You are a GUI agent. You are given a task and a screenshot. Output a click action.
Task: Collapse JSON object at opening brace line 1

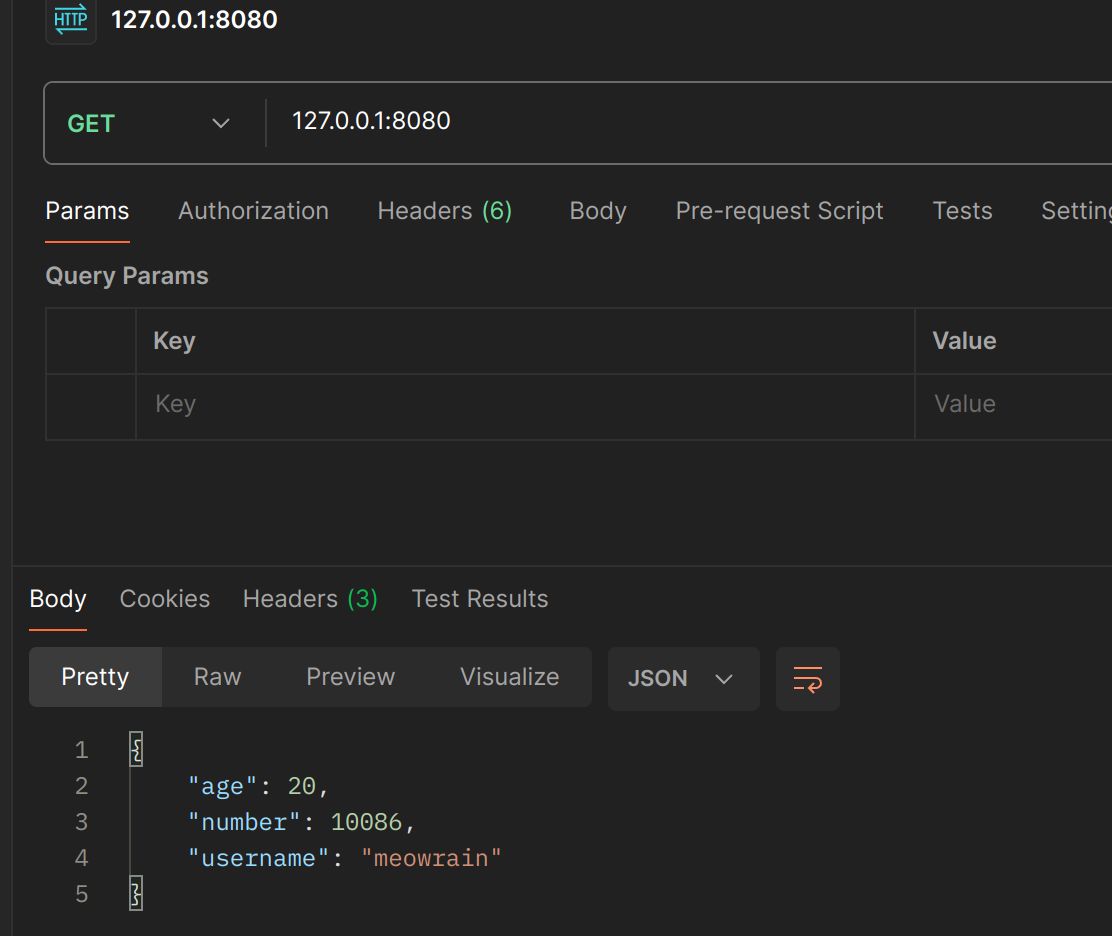tap(137, 750)
